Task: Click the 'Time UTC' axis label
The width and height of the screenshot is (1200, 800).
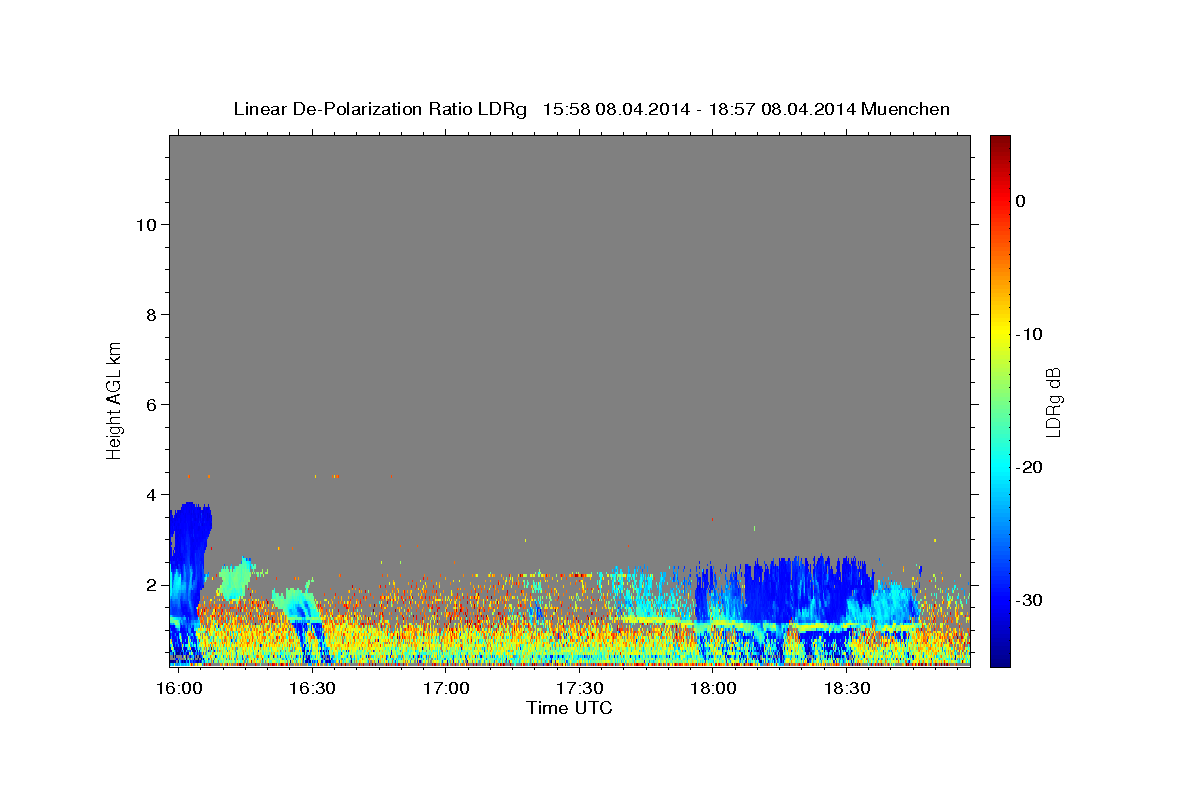Action: click(569, 708)
